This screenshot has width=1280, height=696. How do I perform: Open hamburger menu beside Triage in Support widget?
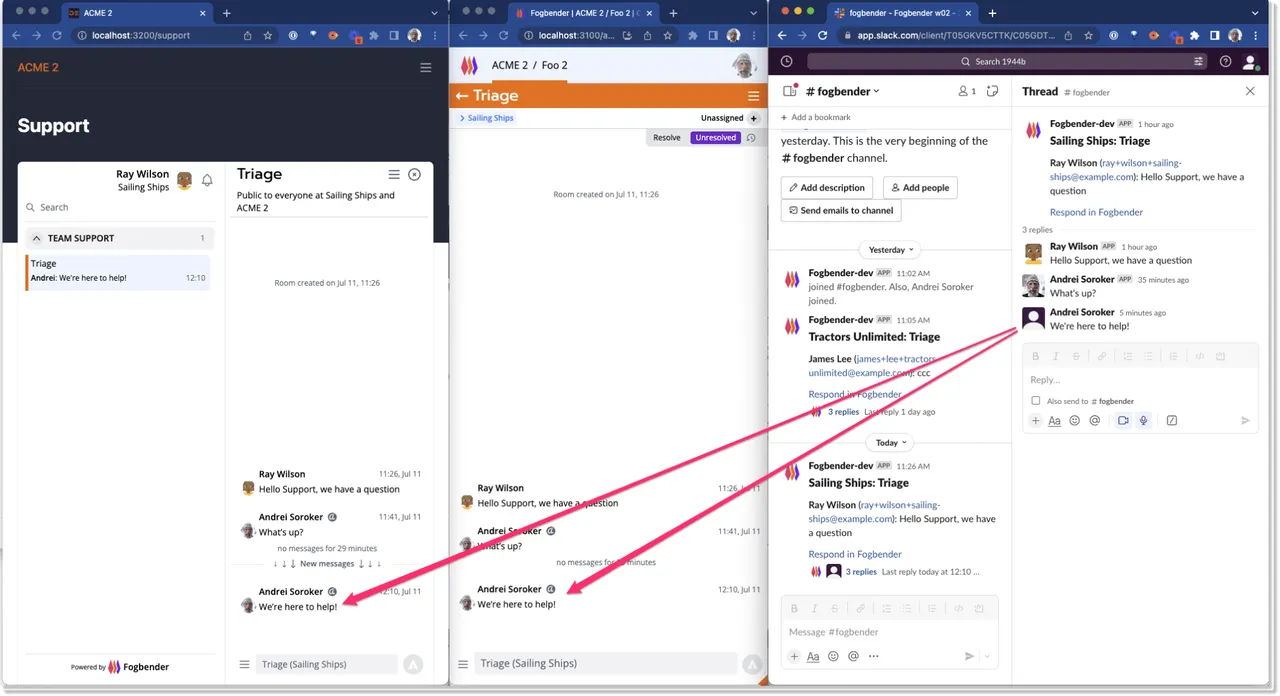(x=394, y=174)
